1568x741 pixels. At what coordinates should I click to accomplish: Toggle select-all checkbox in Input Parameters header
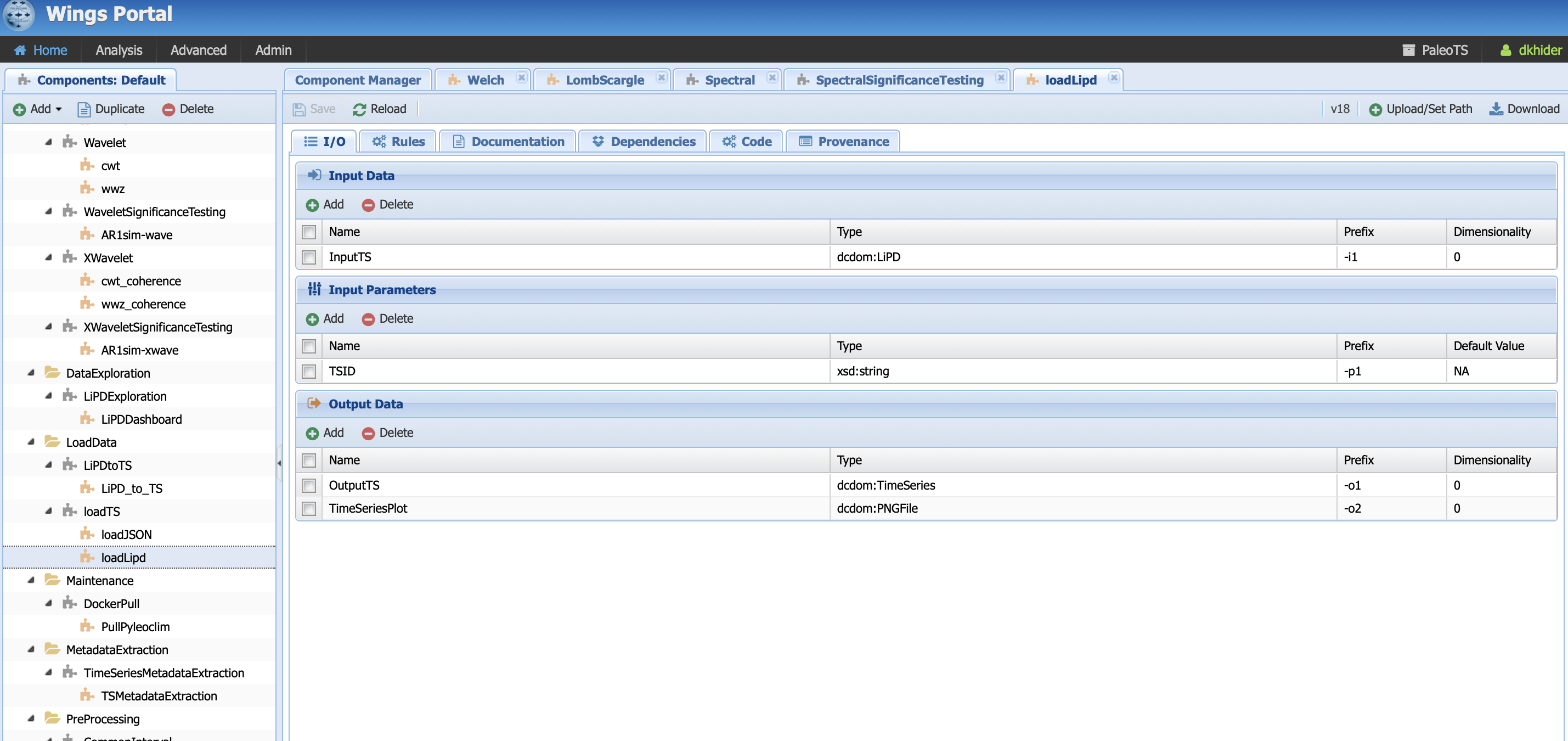(309, 346)
